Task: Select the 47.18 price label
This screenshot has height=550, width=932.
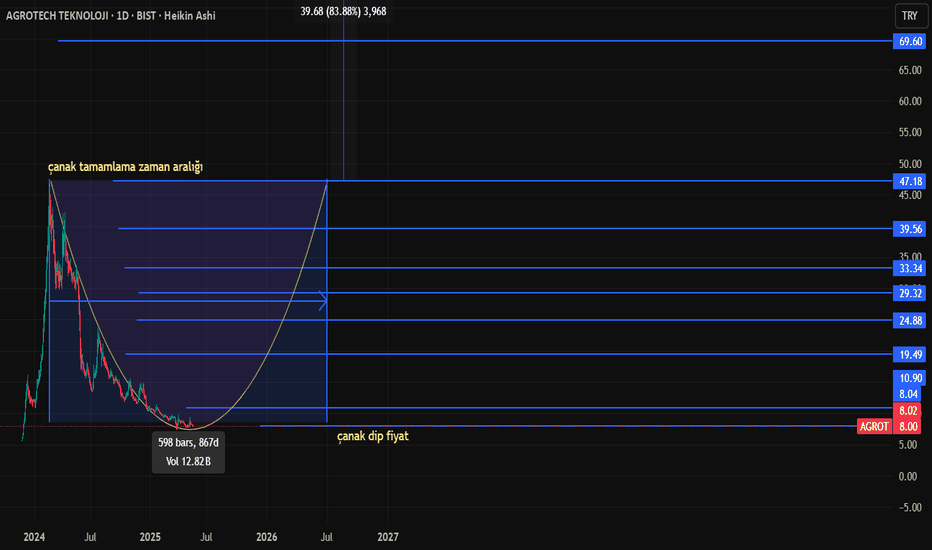Action: click(x=909, y=181)
